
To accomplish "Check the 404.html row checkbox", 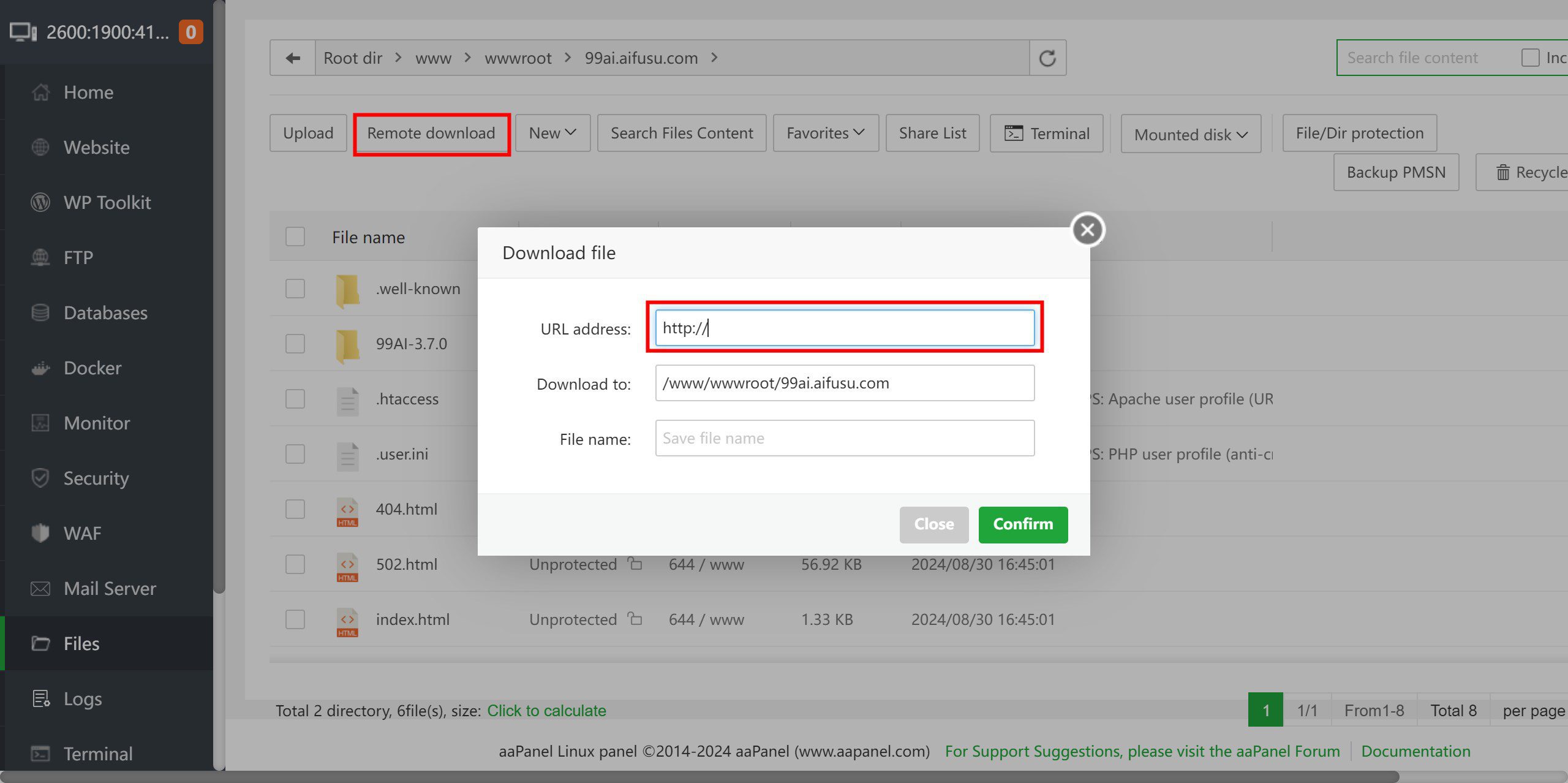I will click(295, 509).
